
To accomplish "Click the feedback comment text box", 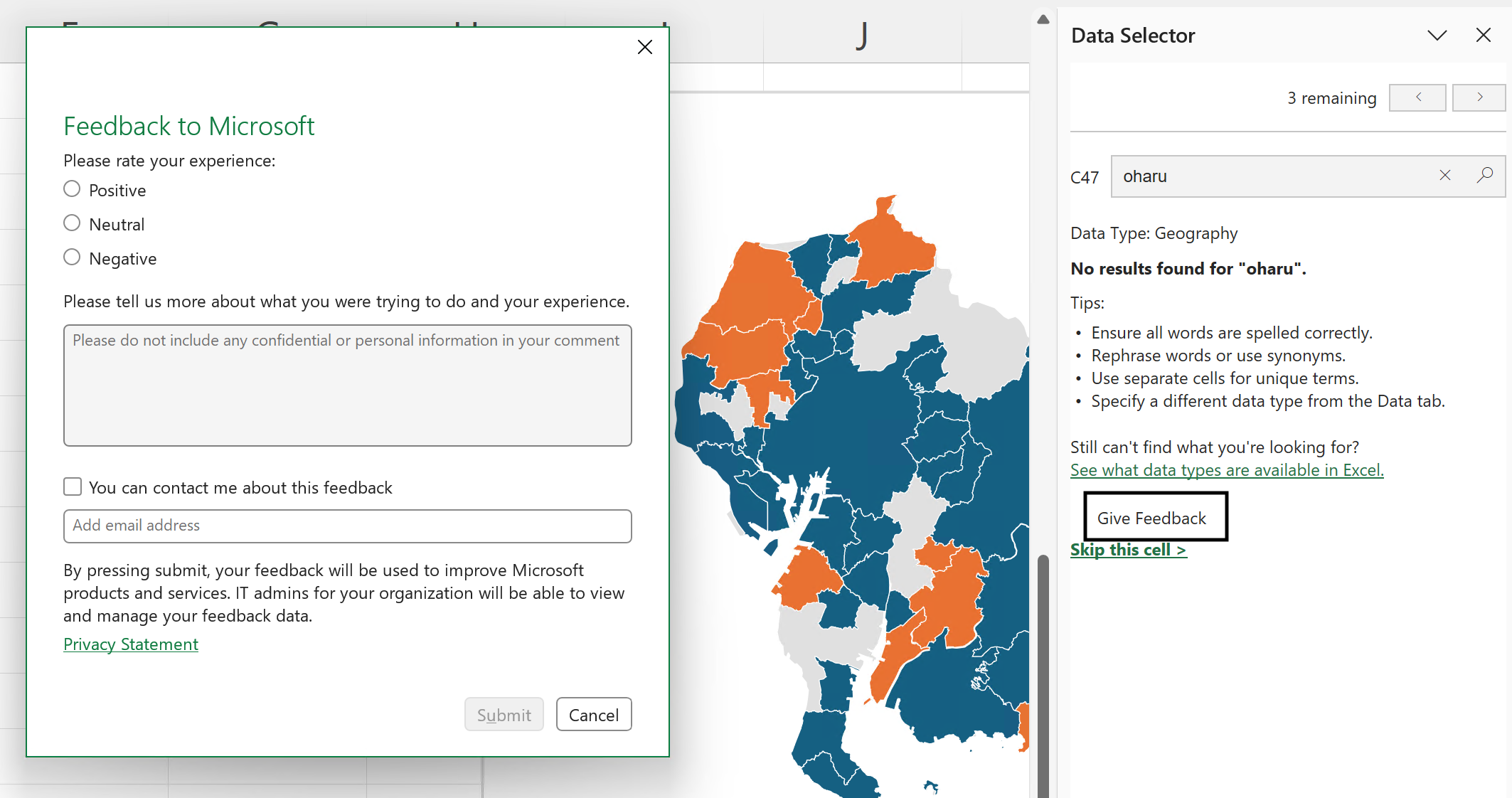I will [x=348, y=385].
